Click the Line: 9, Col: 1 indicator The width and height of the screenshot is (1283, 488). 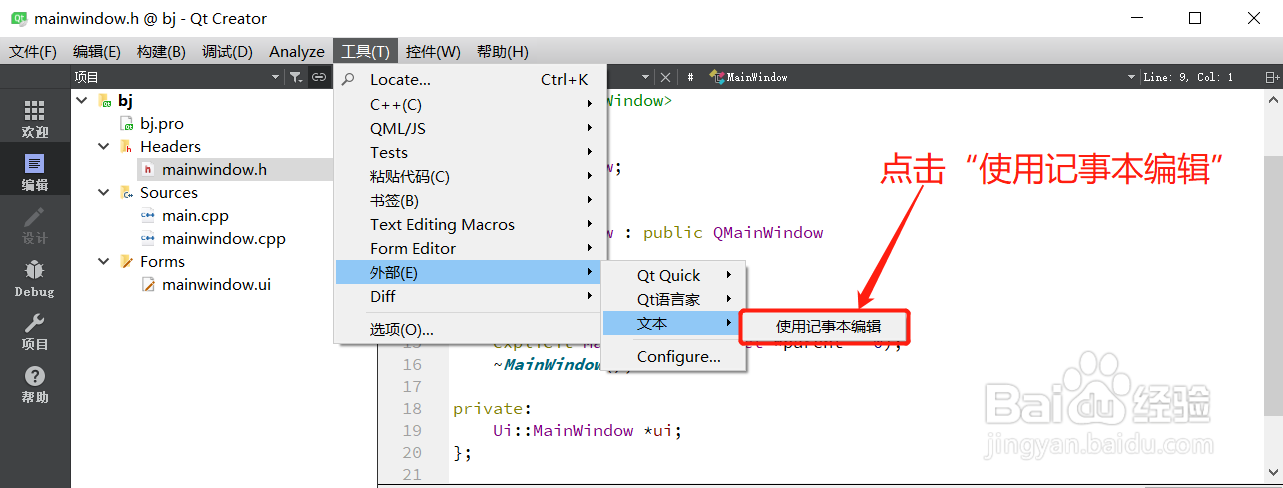1188,77
